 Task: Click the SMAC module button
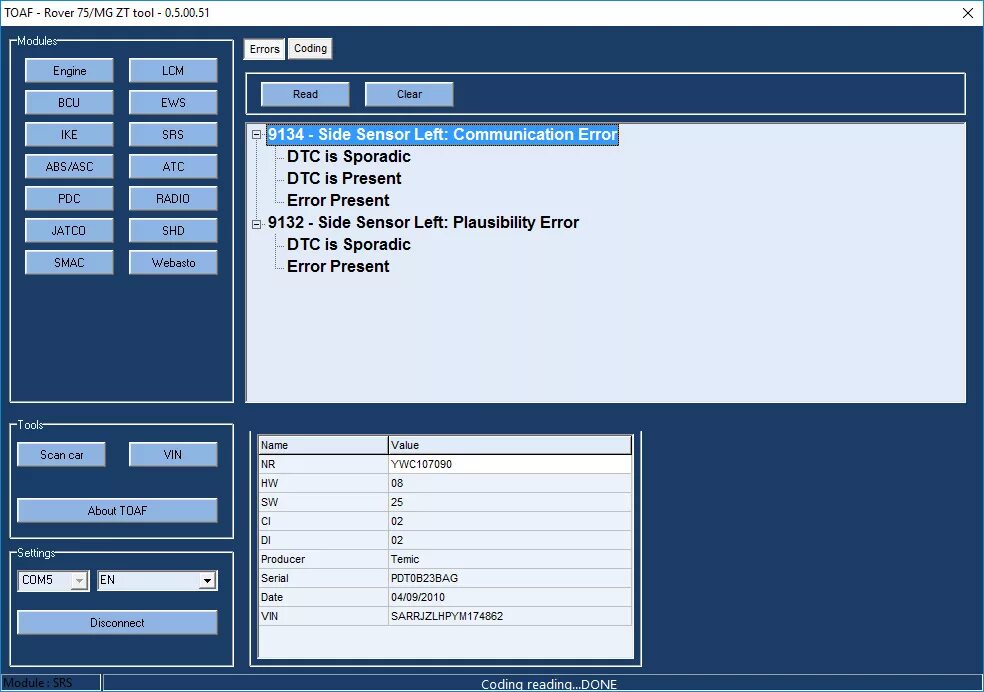point(69,263)
